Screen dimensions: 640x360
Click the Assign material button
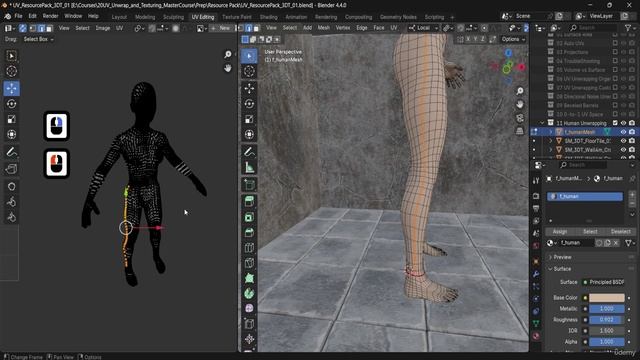click(x=560, y=231)
